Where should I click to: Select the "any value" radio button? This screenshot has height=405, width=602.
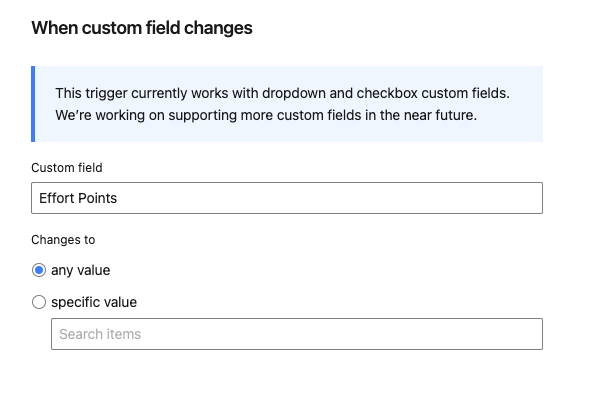(39, 270)
